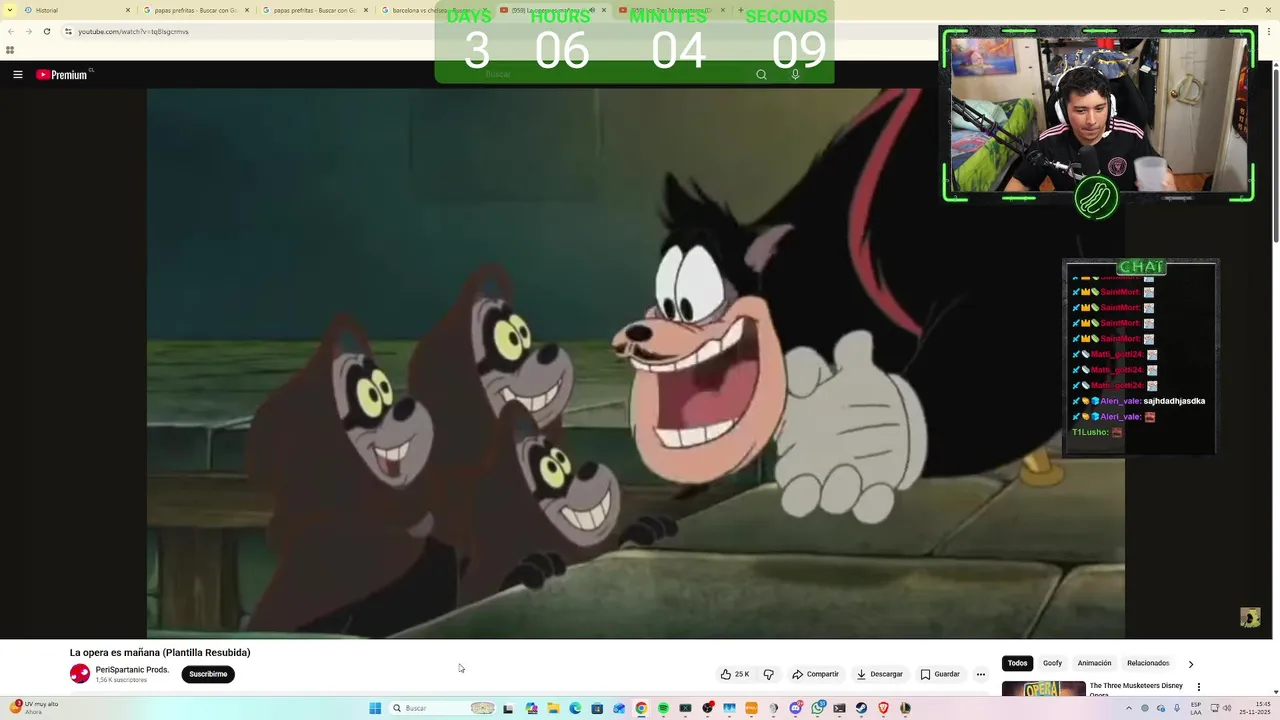Open Discord from the taskbar
This screenshot has height=720, width=1280.
(x=796, y=708)
